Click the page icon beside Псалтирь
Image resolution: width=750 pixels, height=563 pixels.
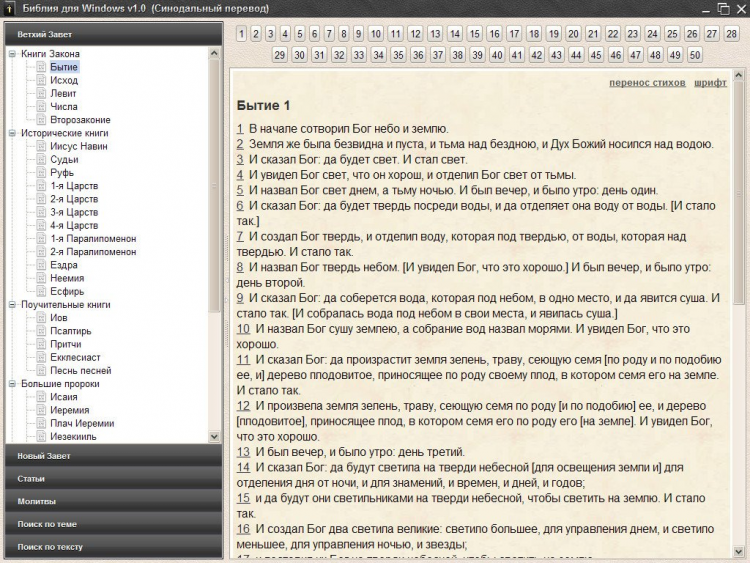(x=42, y=331)
